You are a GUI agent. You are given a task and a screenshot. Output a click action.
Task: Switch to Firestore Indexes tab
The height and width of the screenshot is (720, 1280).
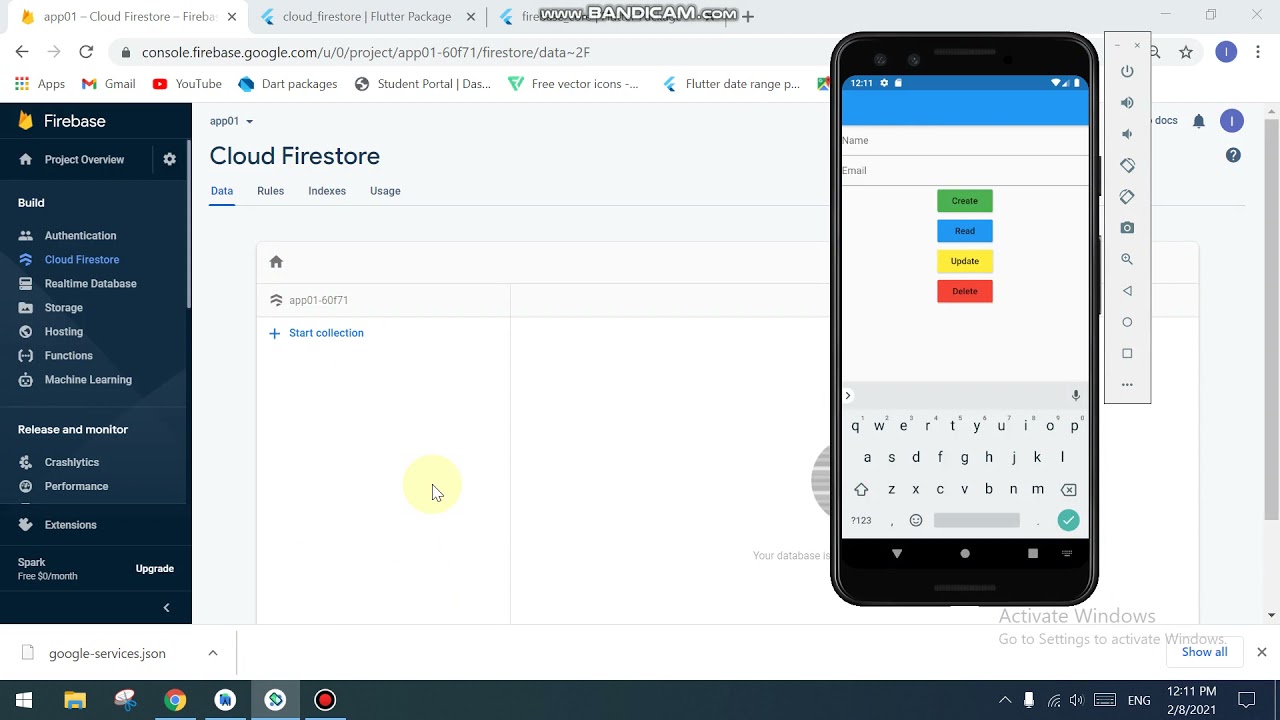(327, 191)
